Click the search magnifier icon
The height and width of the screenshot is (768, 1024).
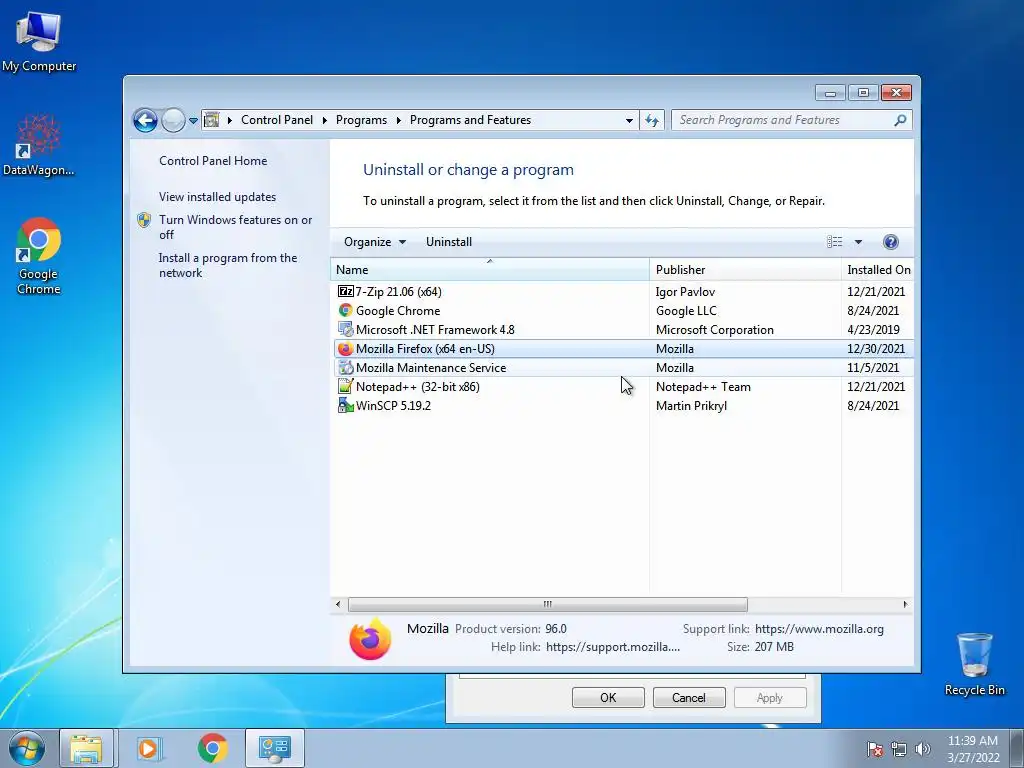tap(900, 120)
